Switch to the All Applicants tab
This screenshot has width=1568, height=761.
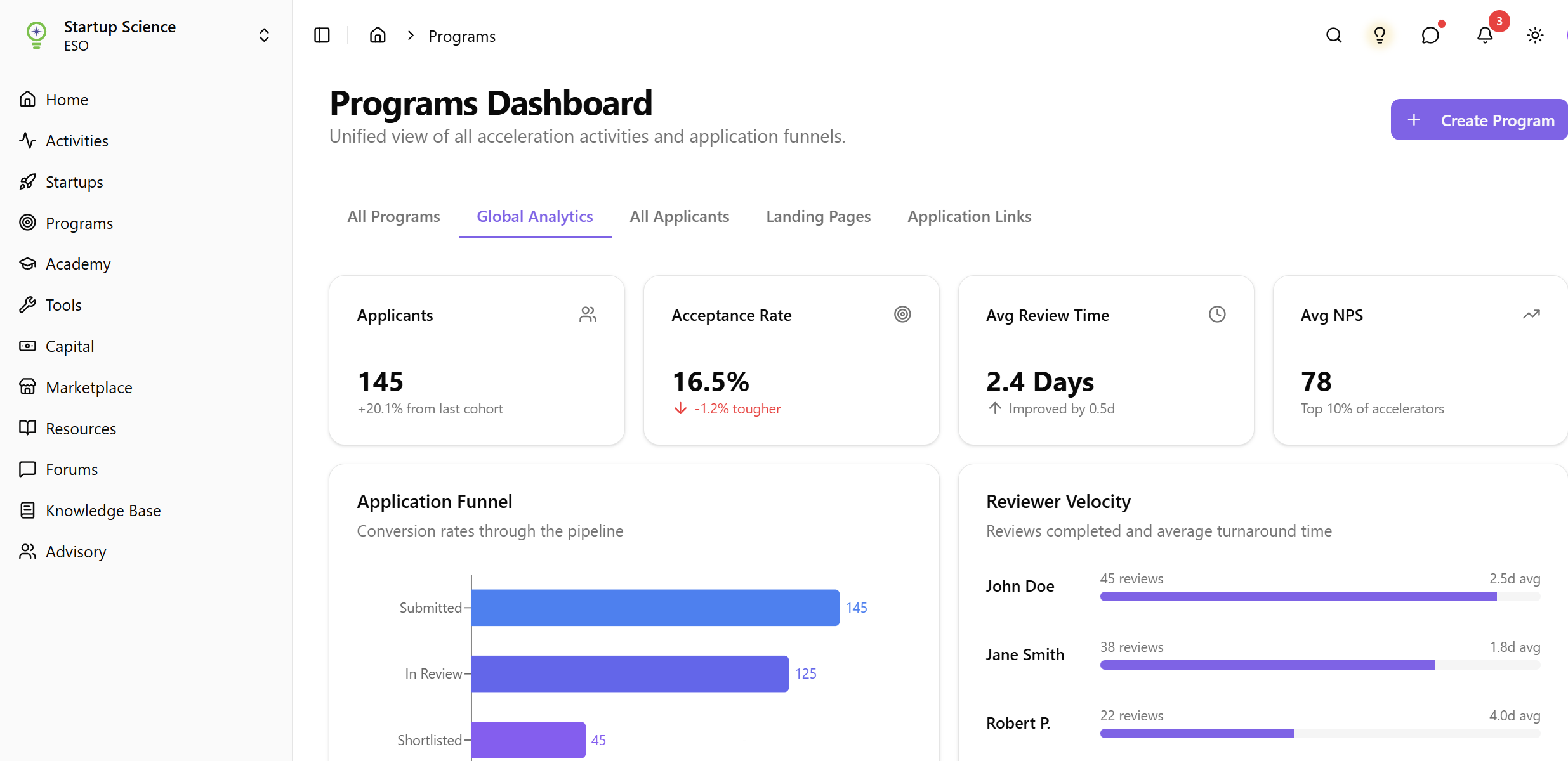click(680, 216)
